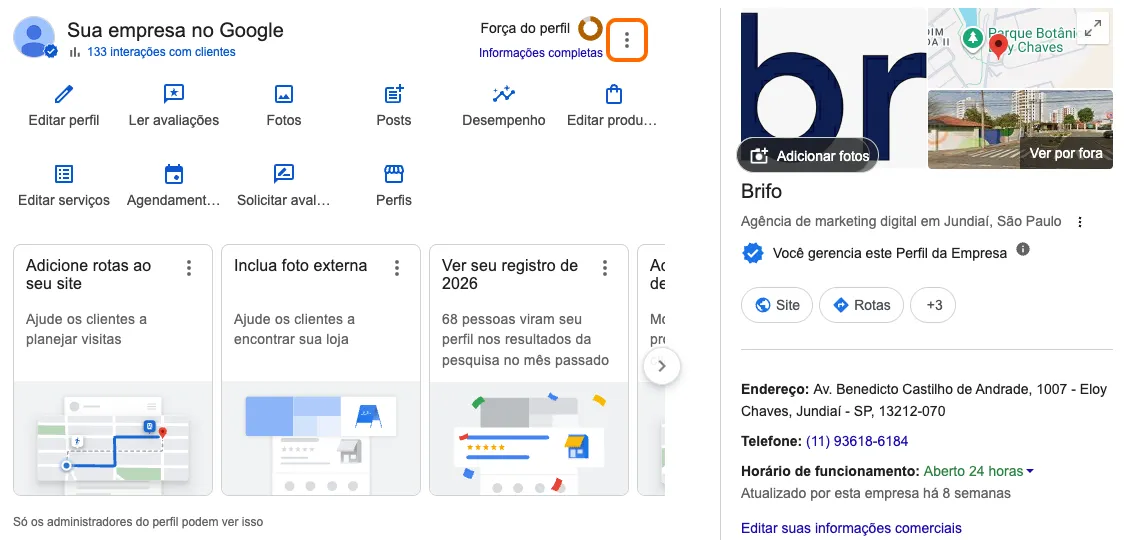Open the Desempenho chart icon
This screenshot has width=1130, height=540.
pyautogui.click(x=504, y=94)
